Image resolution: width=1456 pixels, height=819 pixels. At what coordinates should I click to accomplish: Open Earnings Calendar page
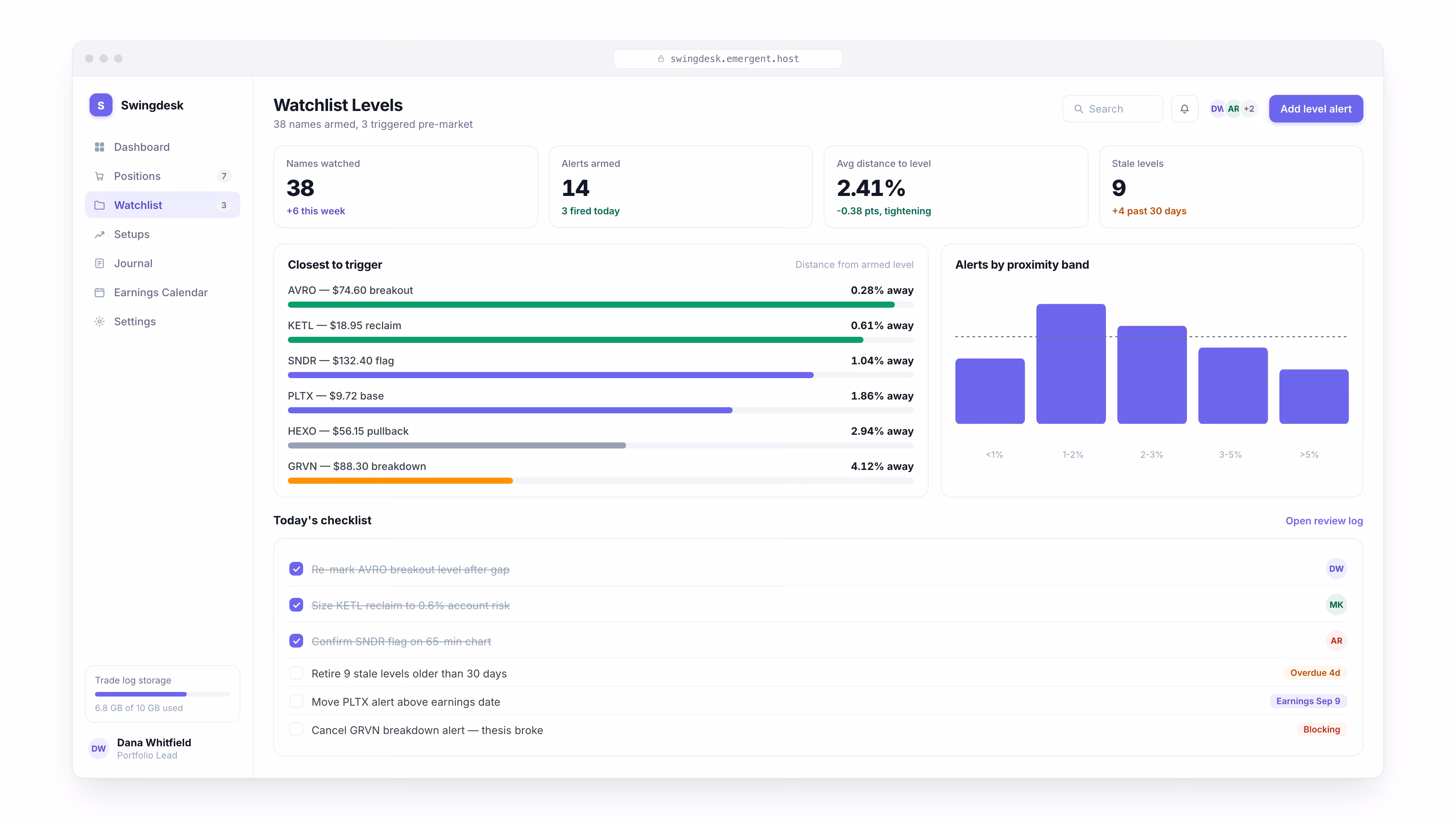point(163,293)
